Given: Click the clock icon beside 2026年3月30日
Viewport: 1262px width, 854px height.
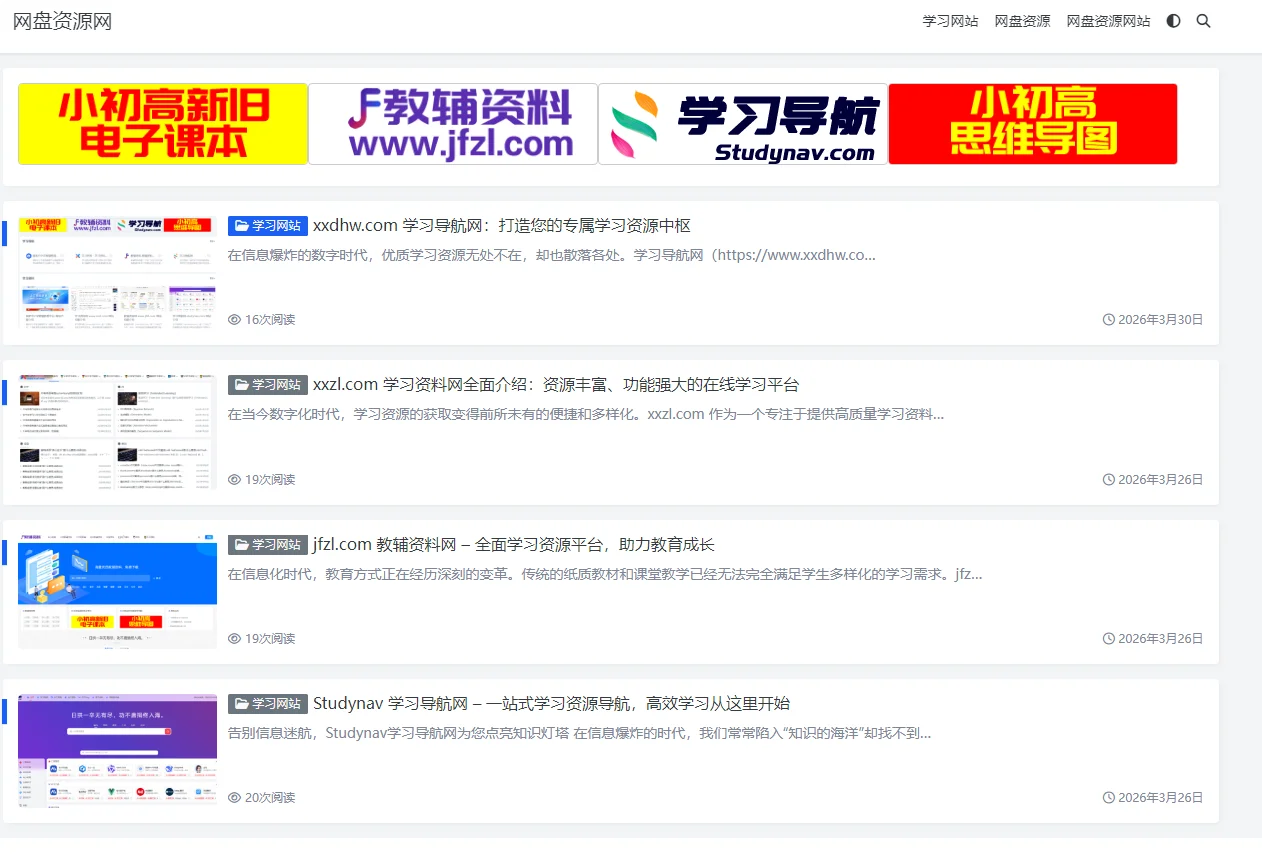Looking at the screenshot, I should point(1109,320).
